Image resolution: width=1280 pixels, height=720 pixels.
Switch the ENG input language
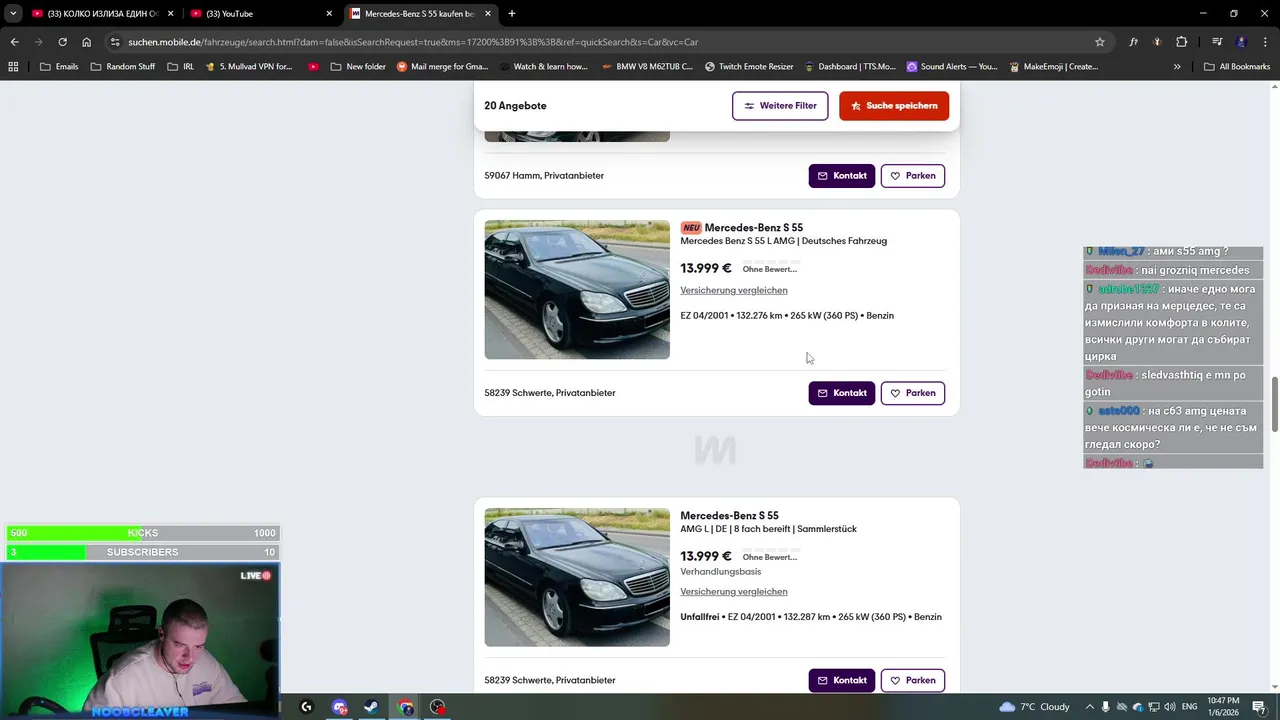click(x=1190, y=707)
